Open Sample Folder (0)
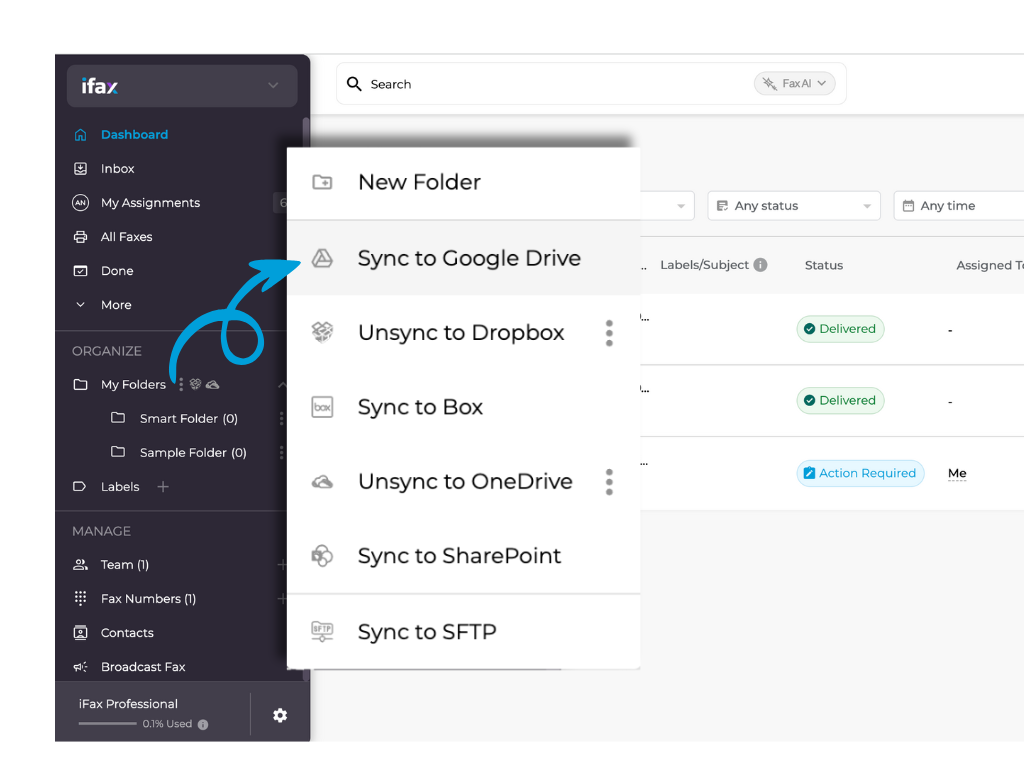The image size is (1024, 768). (193, 452)
